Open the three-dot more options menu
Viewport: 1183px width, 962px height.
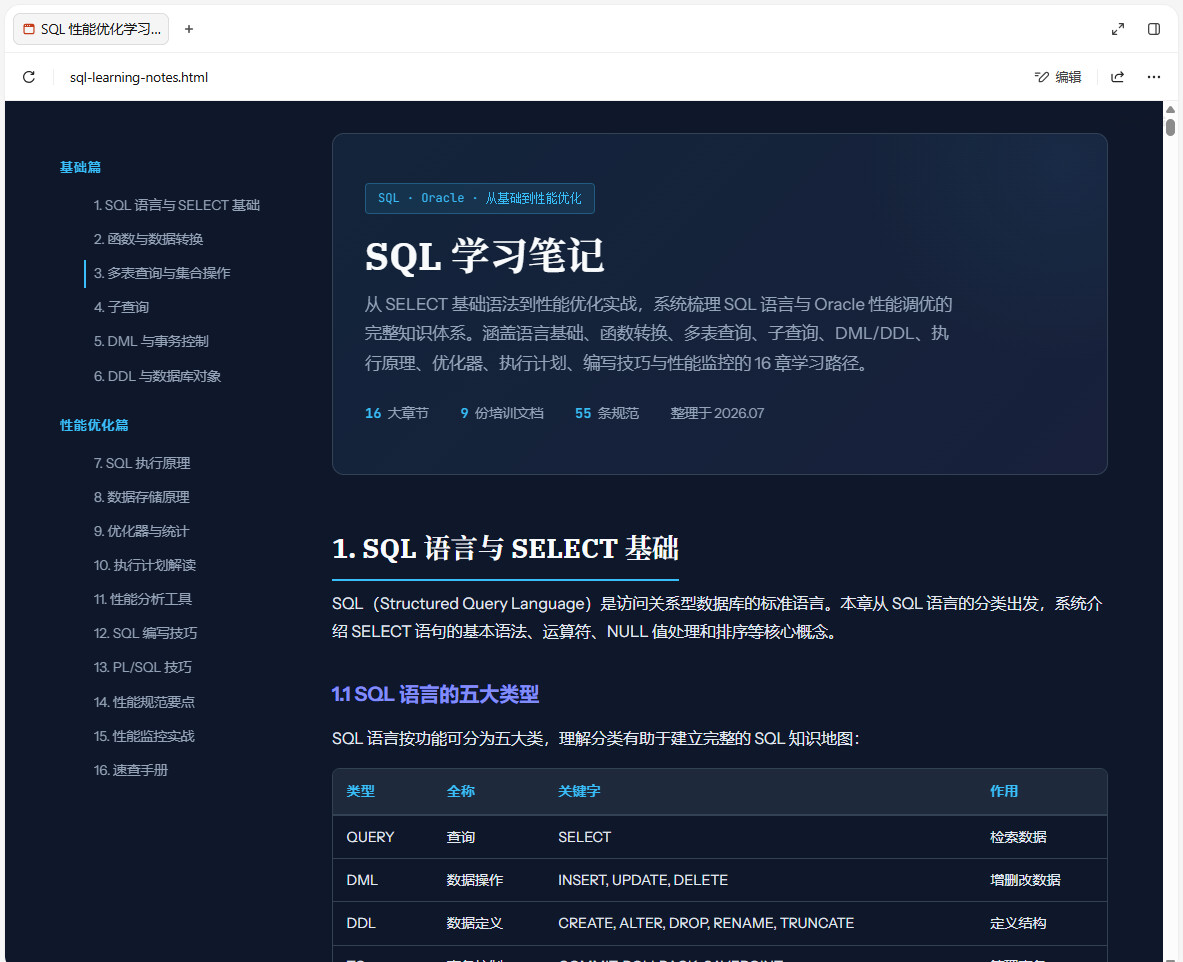tap(1154, 77)
